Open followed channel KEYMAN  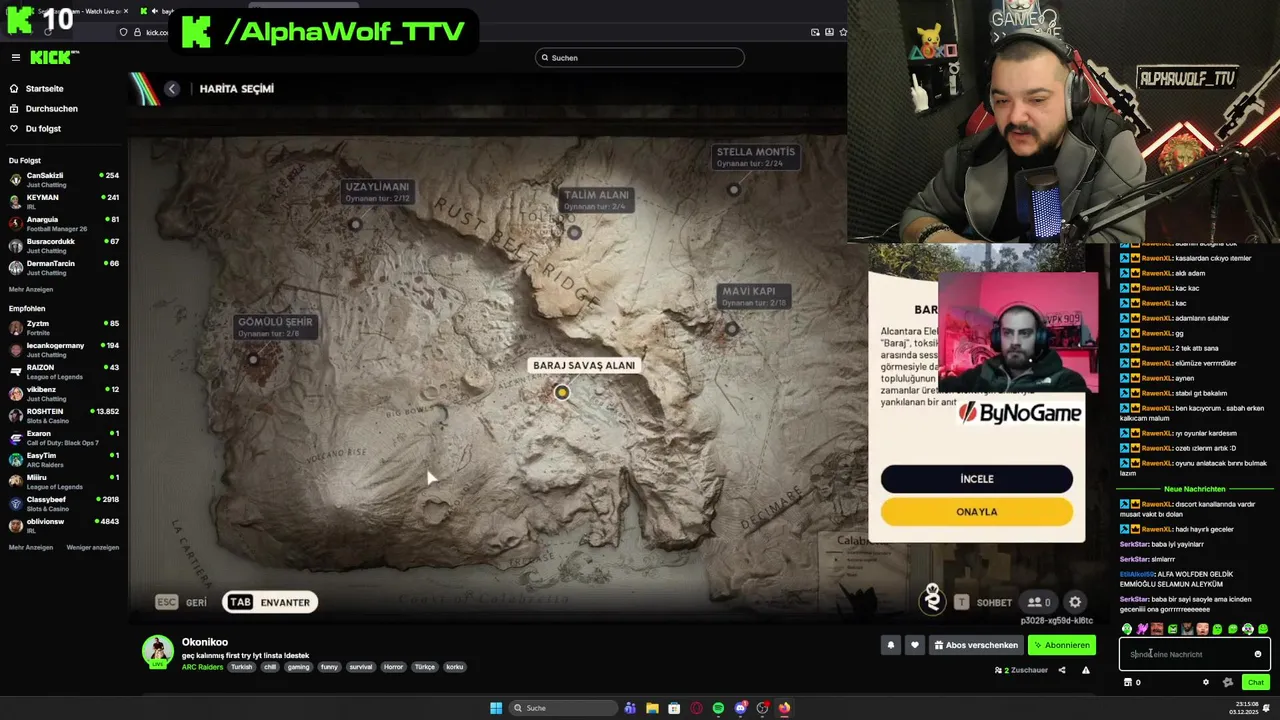(64, 201)
